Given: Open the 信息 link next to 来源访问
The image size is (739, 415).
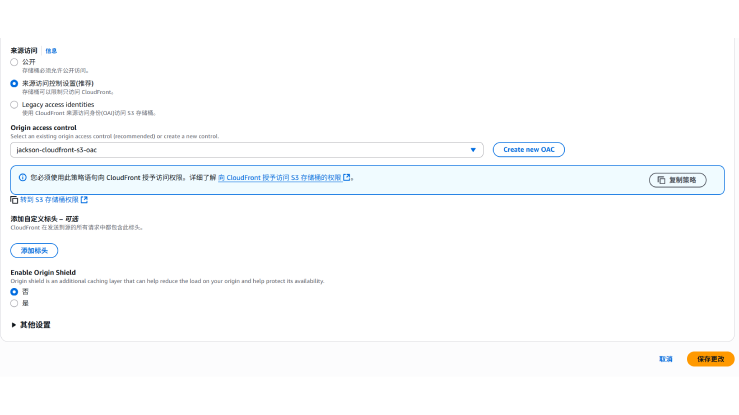Looking at the screenshot, I should (x=51, y=50).
